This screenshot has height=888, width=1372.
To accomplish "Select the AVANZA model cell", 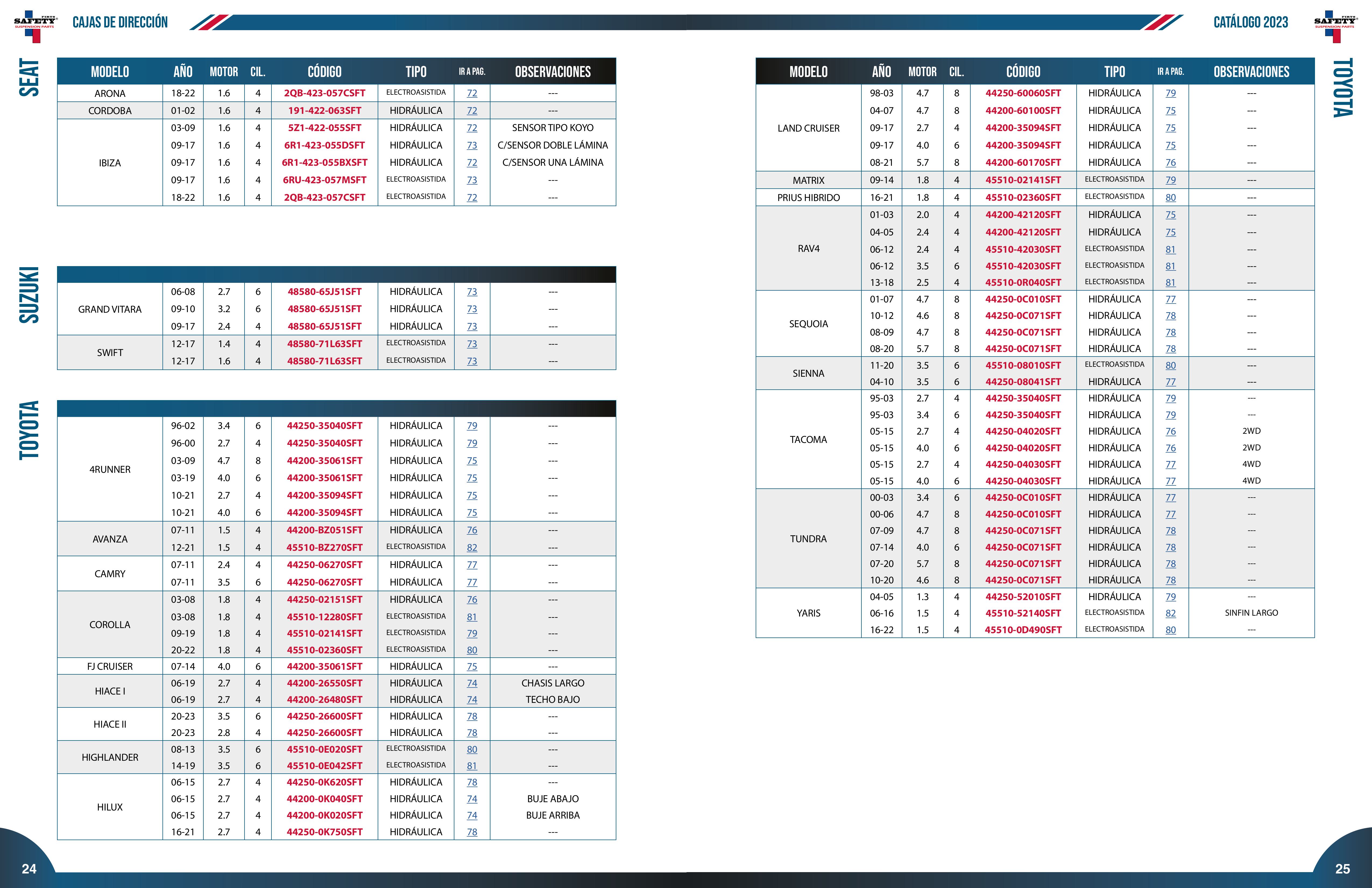I will pyautogui.click(x=110, y=538).
